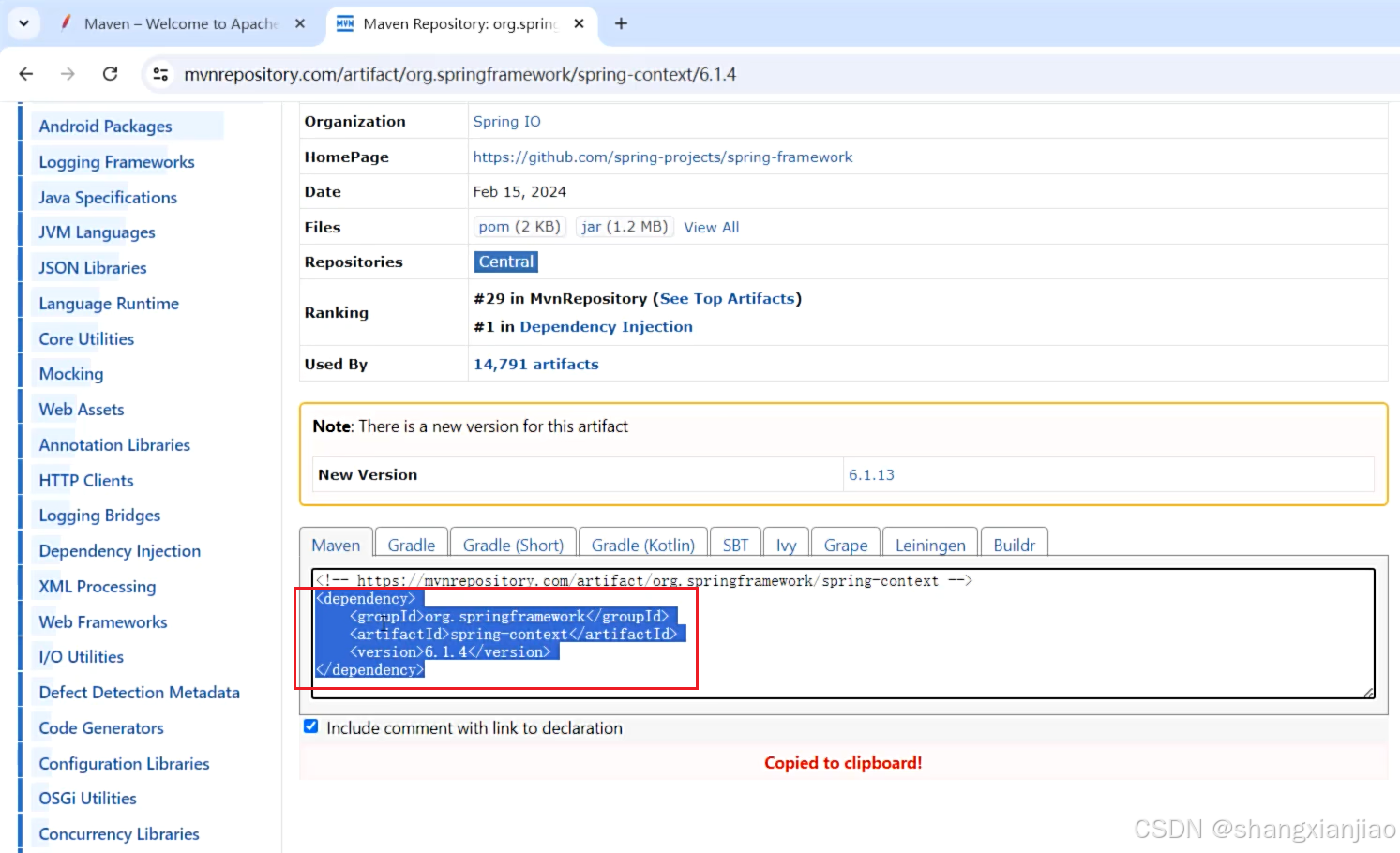1400x853 pixels.
Task: Select the Gradle snippet tab
Action: pyautogui.click(x=412, y=545)
